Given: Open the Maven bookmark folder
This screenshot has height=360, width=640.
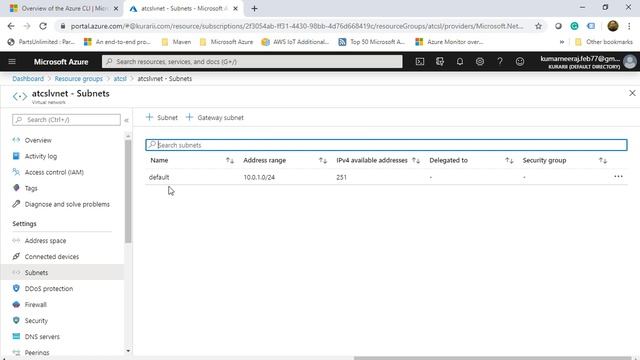Looking at the screenshot, I should [x=176, y=42].
